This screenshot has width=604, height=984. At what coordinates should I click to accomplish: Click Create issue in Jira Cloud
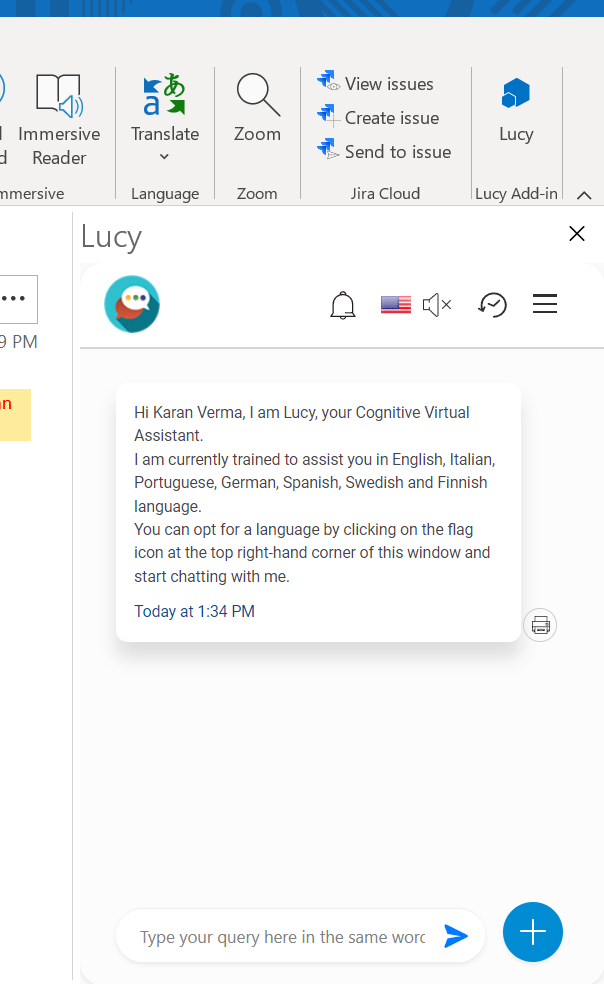(378, 117)
